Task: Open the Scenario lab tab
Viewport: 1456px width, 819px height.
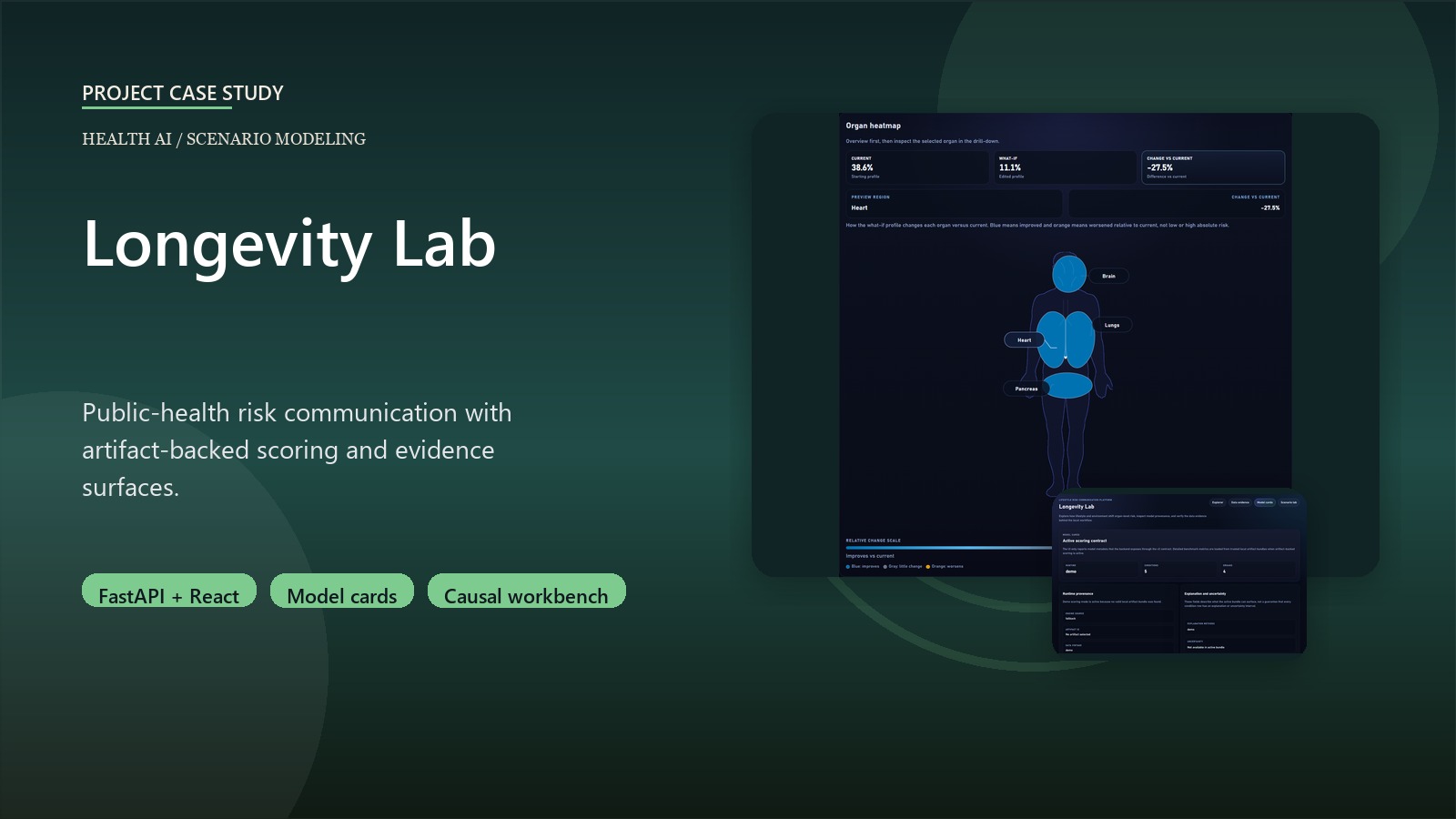Action: (1289, 502)
